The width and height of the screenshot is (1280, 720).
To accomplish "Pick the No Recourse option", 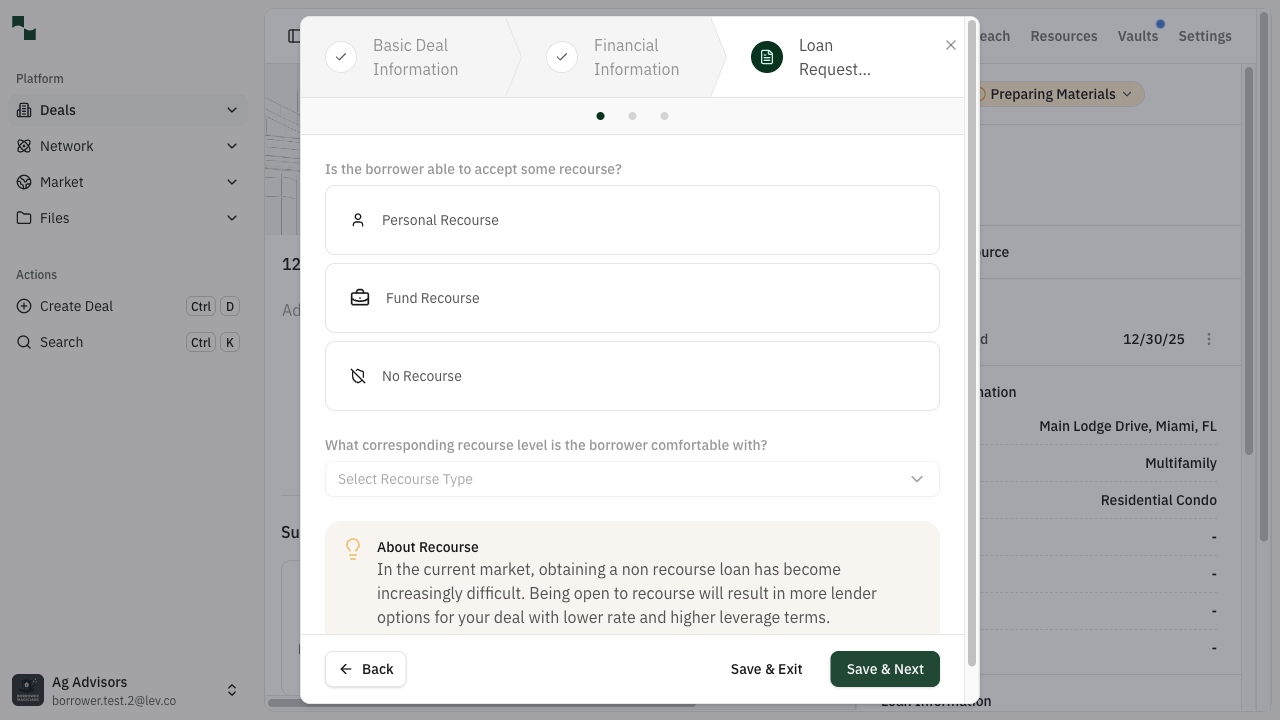I will coord(632,376).
